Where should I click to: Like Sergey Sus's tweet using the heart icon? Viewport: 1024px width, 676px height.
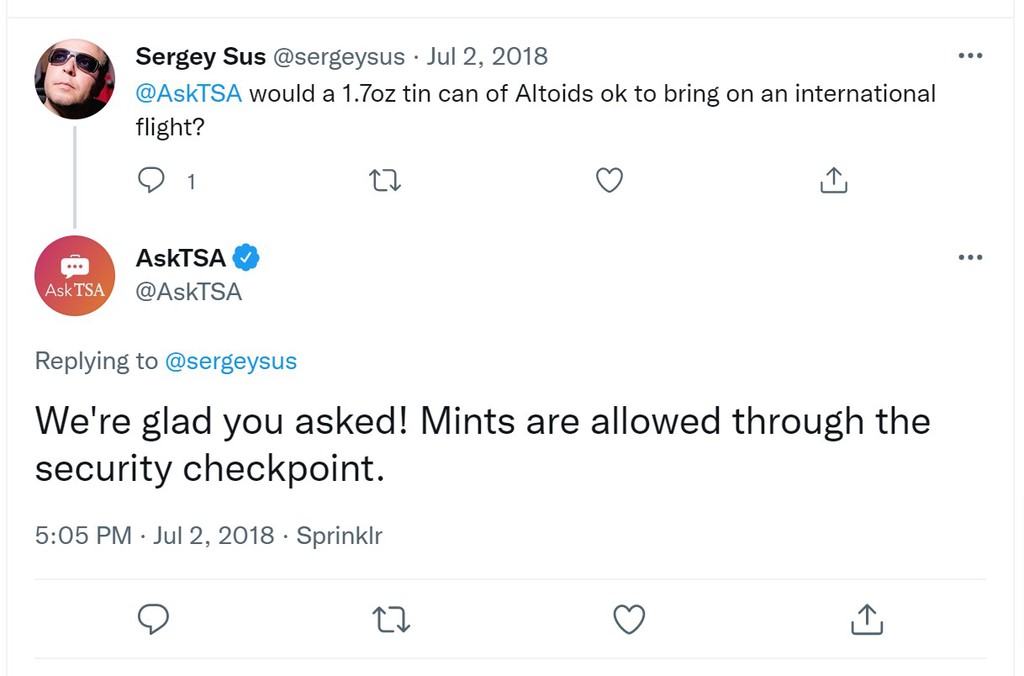pyautogui.click(x=609, y=180)
